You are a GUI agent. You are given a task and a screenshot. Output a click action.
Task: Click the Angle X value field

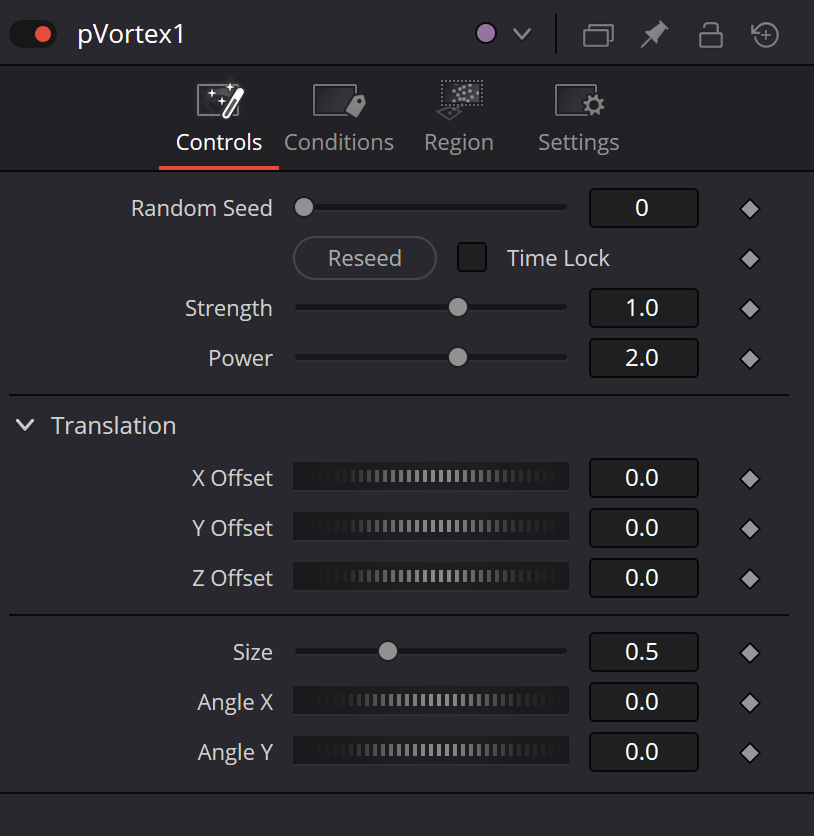point(643,702)
